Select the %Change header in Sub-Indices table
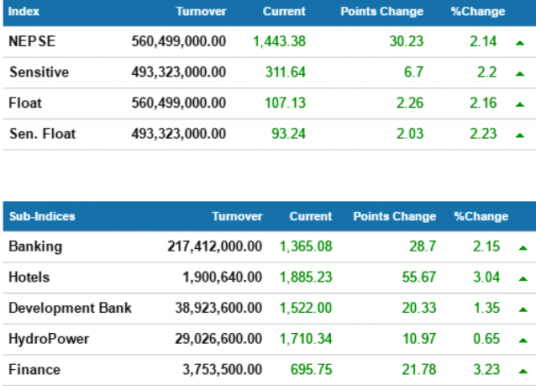This screenshot has width=536, height=386. 481,216
